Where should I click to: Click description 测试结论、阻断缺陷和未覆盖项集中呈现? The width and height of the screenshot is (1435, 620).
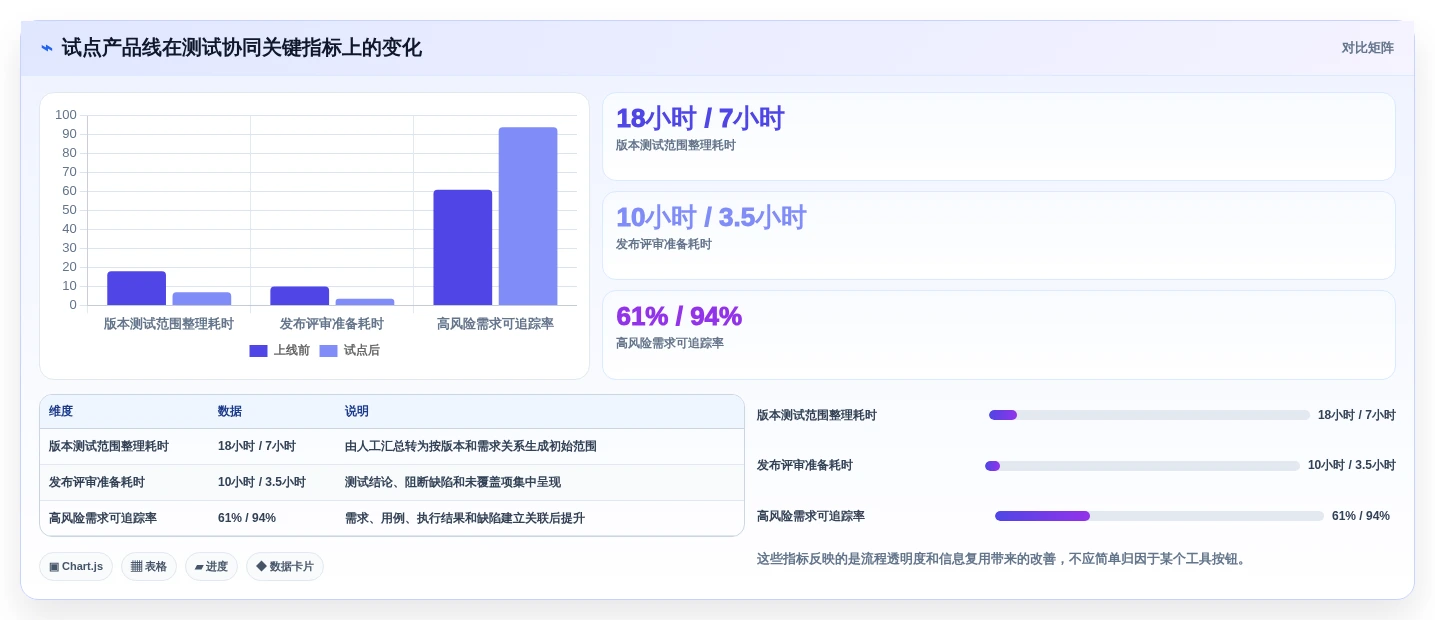(x=453, y=482)
